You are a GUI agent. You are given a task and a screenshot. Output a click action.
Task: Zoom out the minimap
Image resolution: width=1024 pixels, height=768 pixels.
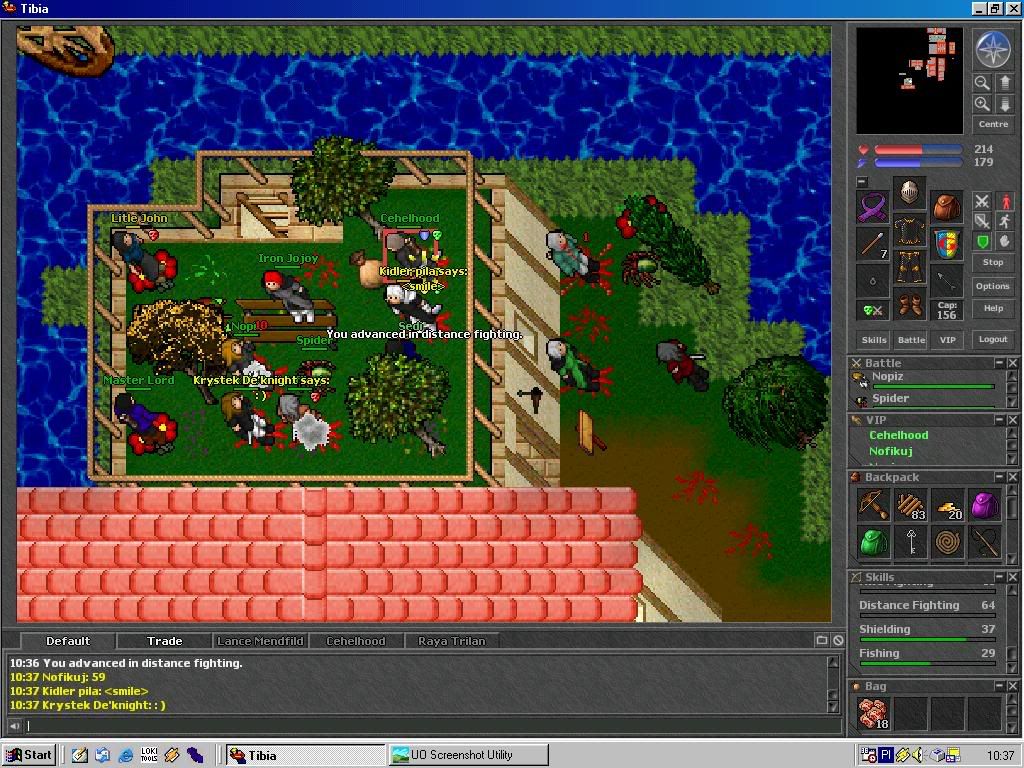(x=982, y=82)
